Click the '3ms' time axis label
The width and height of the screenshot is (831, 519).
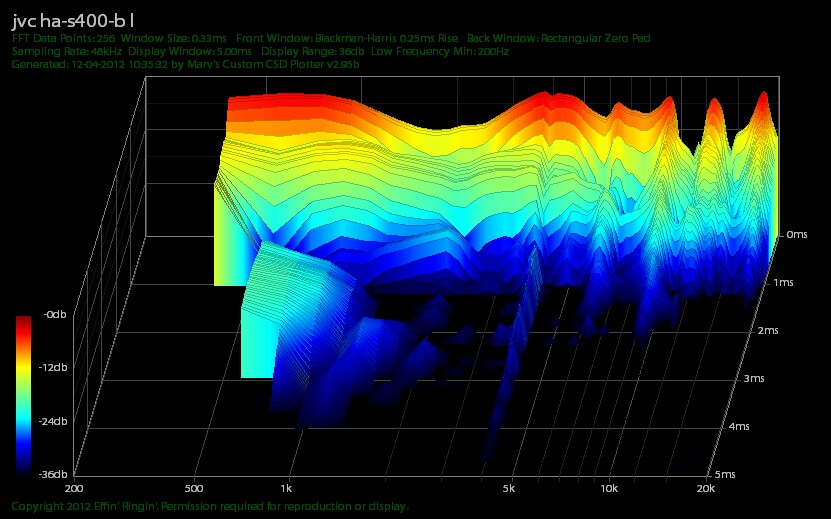click(x=754, y=379)
